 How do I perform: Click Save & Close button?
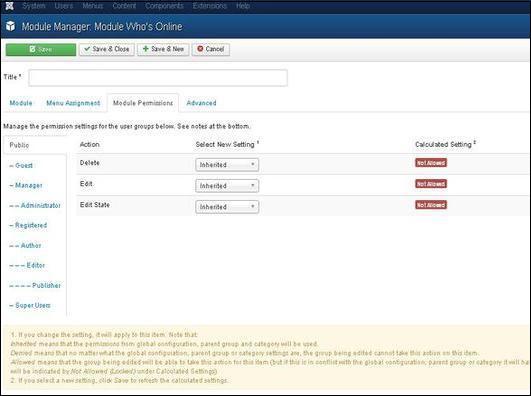(107, 49)
